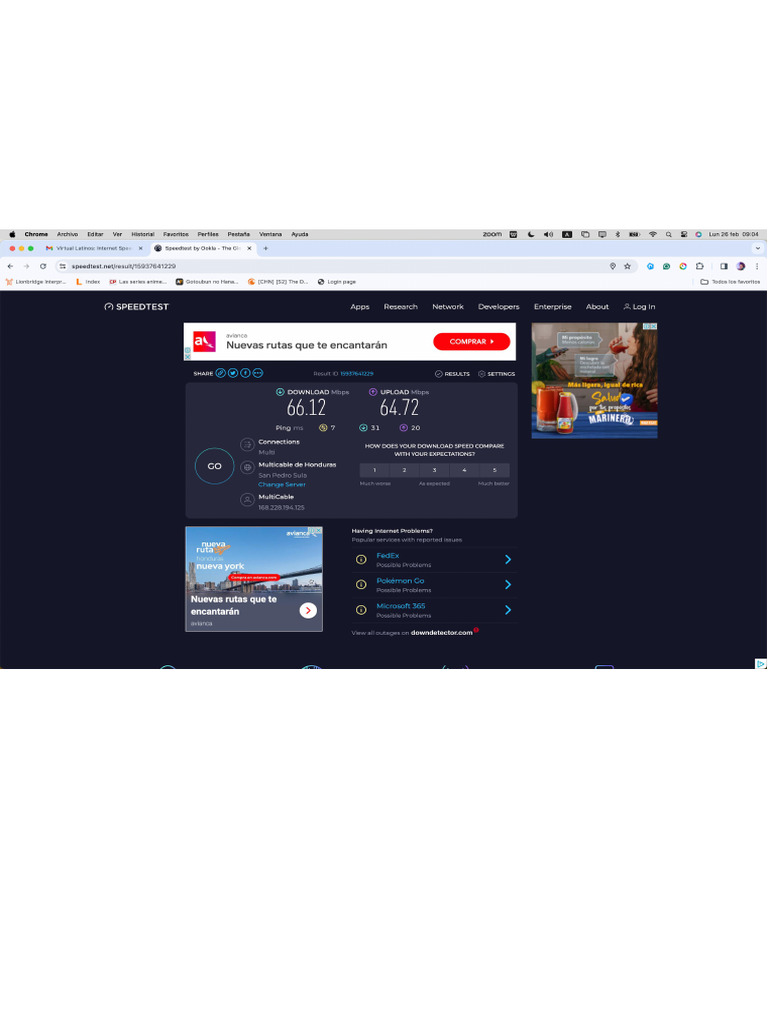Open the Wi-Fi status menu
The width and height of the screenshot is (768, 1024).
(x=652, y=234)
